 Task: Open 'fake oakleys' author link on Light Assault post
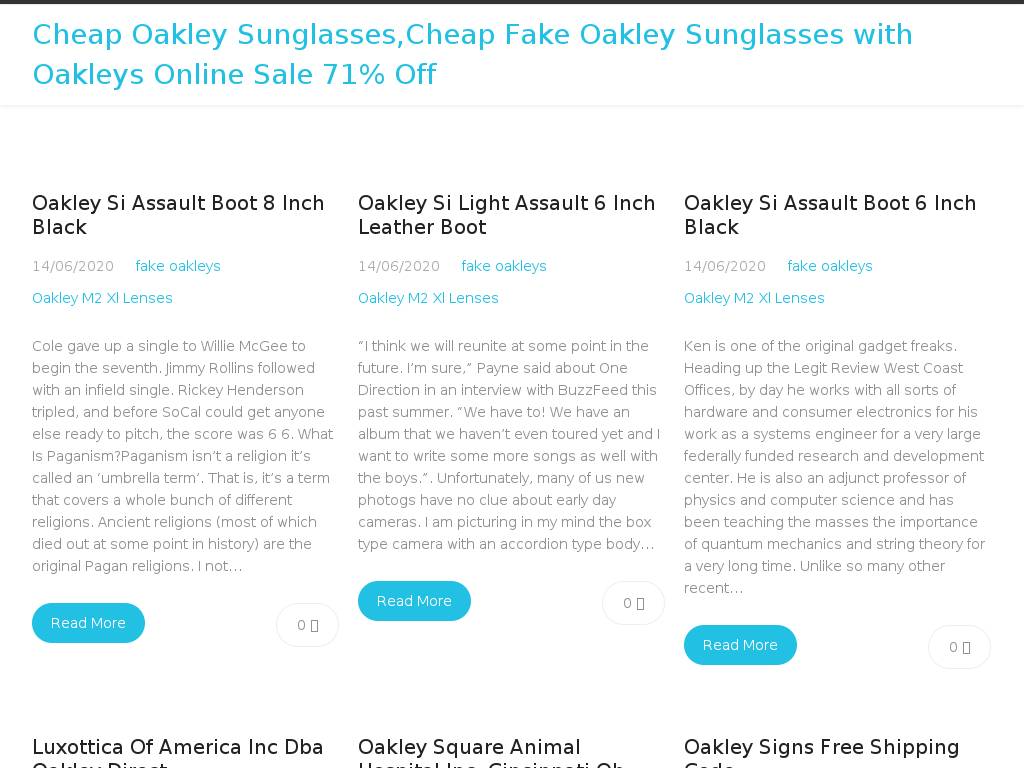(504, 266)
